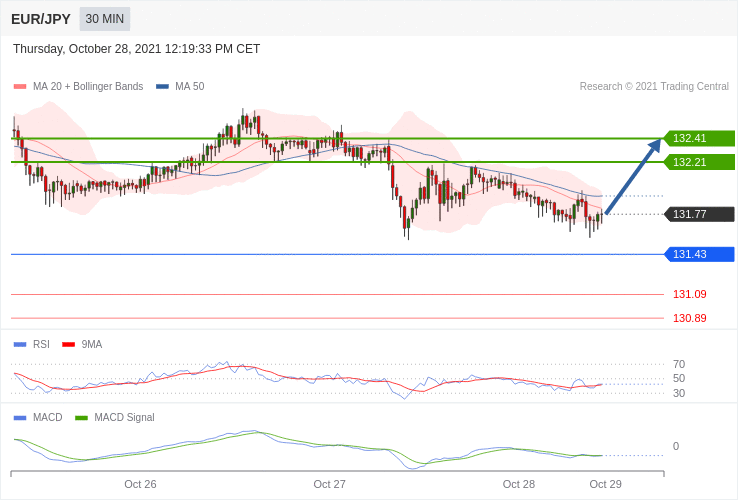Click the Oct 26 date axis label
The height and width of the screenshot is (500, 738).
[140, 484]
